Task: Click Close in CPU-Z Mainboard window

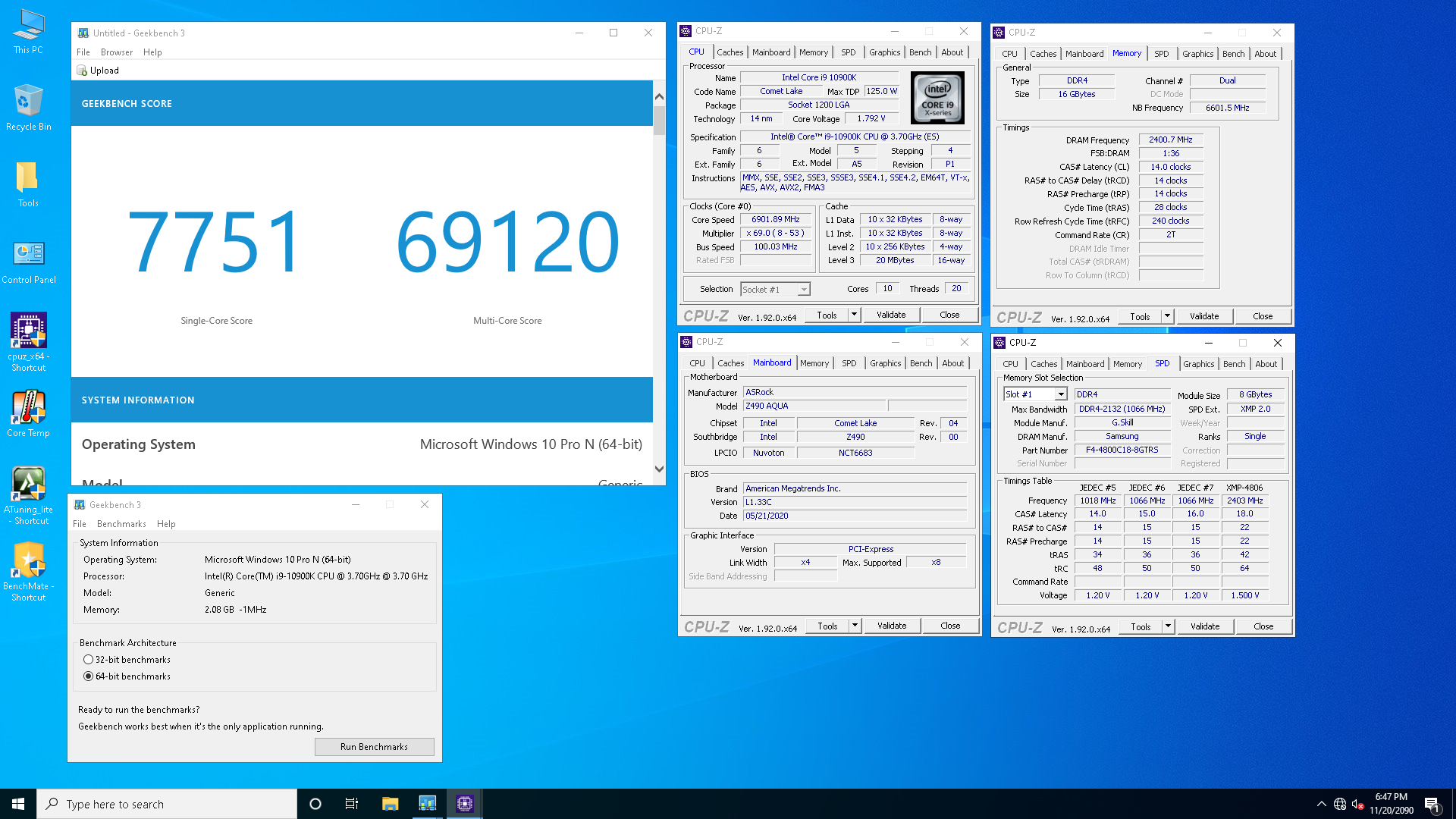Action: [950, 626]
